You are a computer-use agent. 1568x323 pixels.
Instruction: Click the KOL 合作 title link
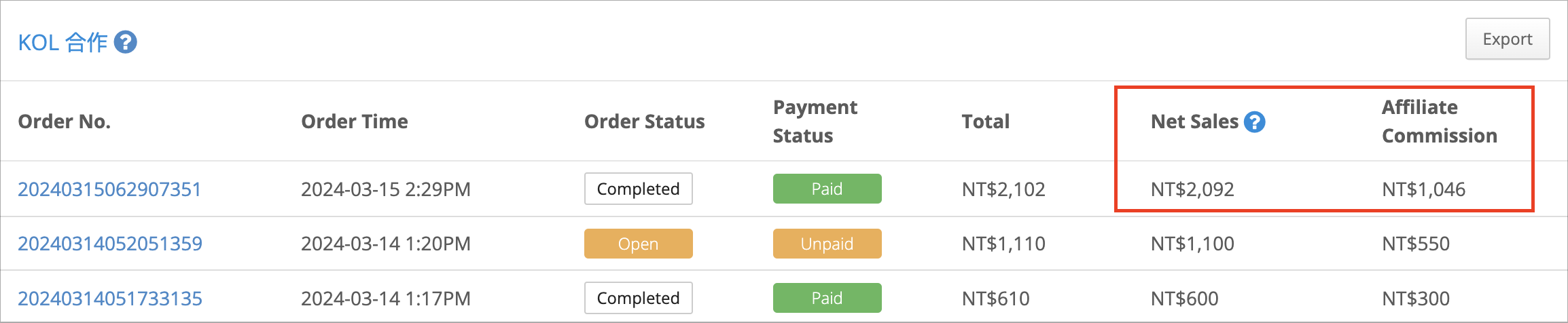(63, 42)
